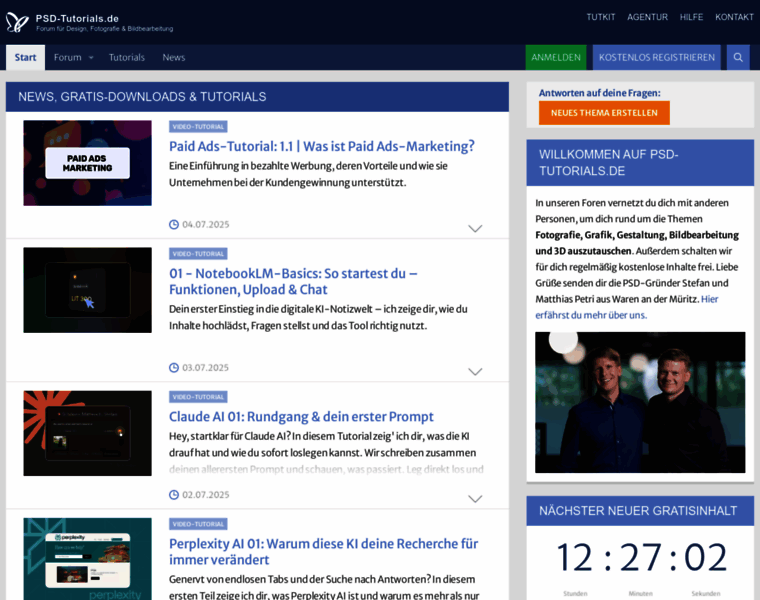Open Perplexity AI 01 article title
760x600 pixels.
tap(323, 552)
